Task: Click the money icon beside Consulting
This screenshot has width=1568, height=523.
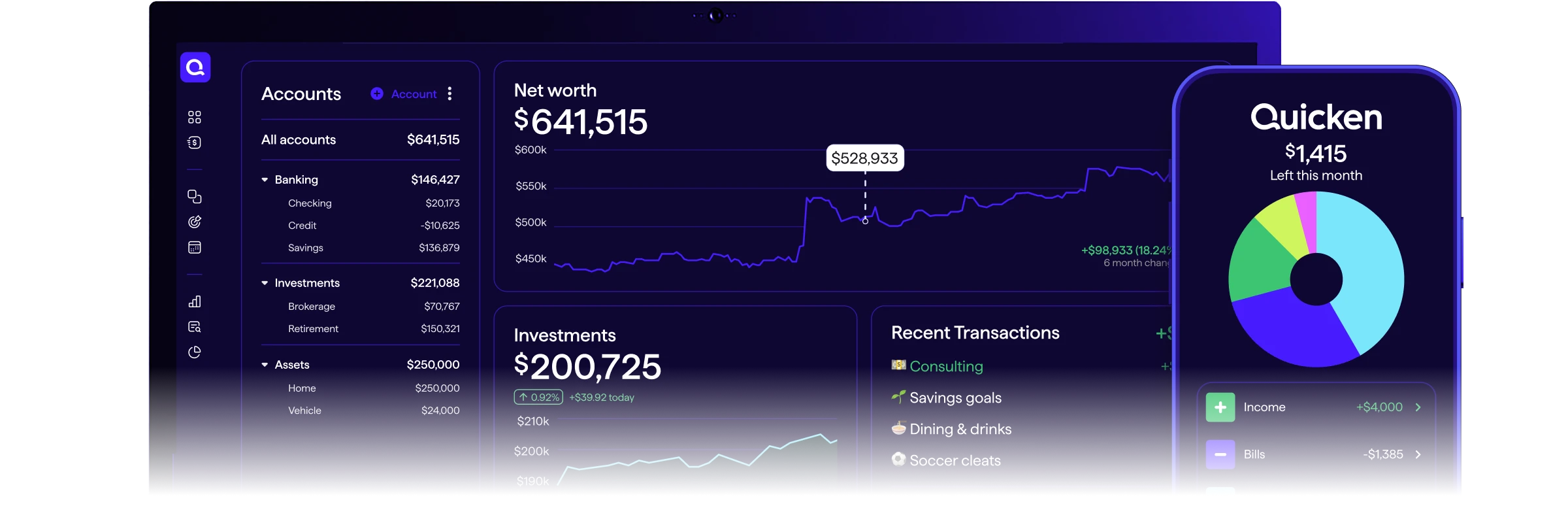Action: click(899, 365)
